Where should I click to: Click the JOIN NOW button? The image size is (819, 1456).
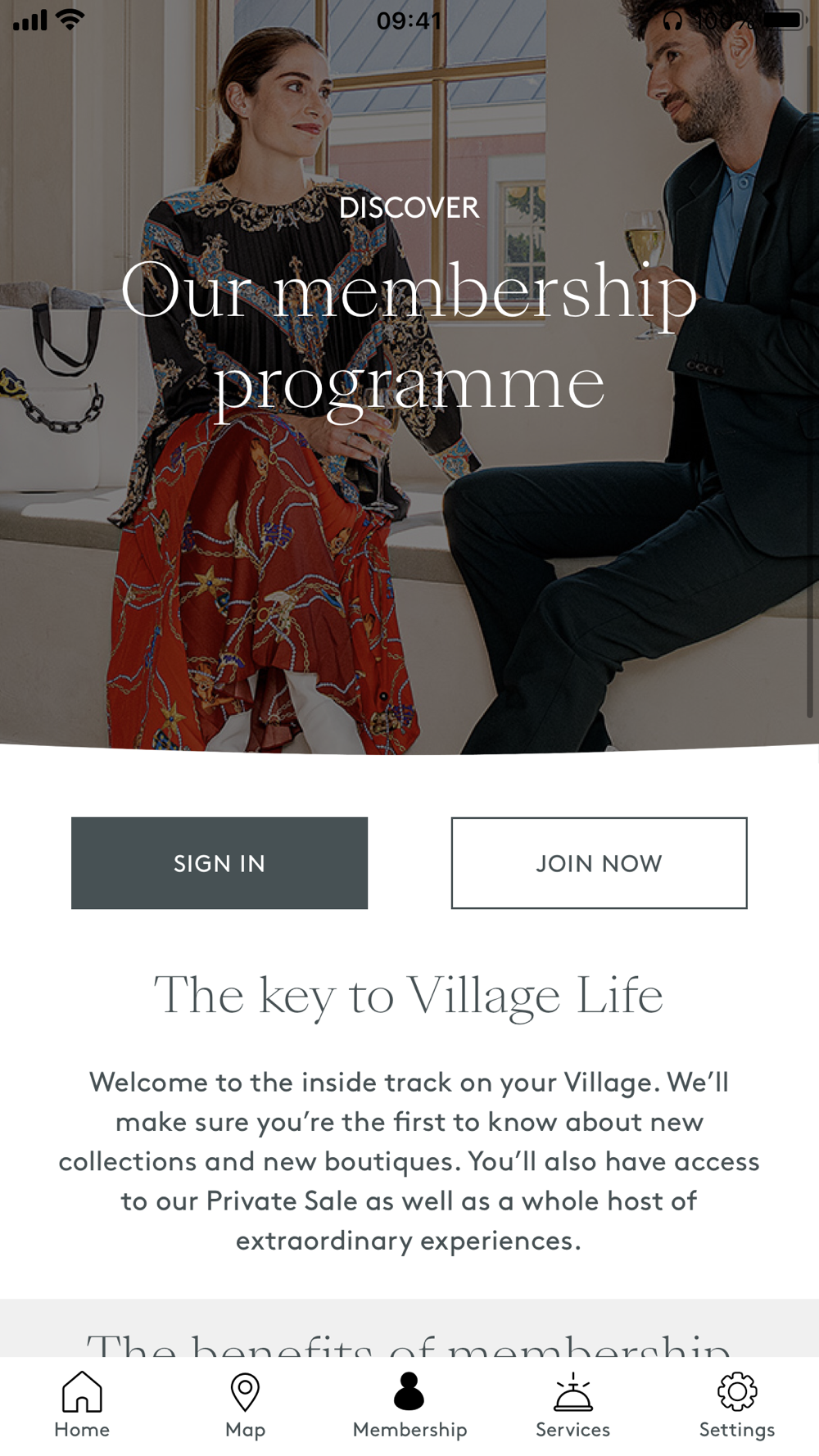tap(599, 863)
